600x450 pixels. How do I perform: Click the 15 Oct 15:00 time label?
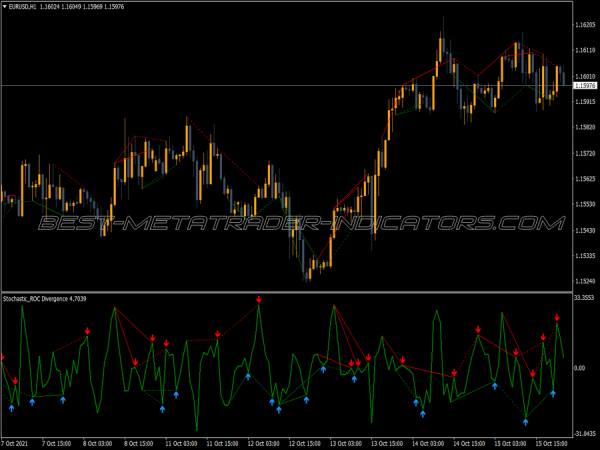552,444
